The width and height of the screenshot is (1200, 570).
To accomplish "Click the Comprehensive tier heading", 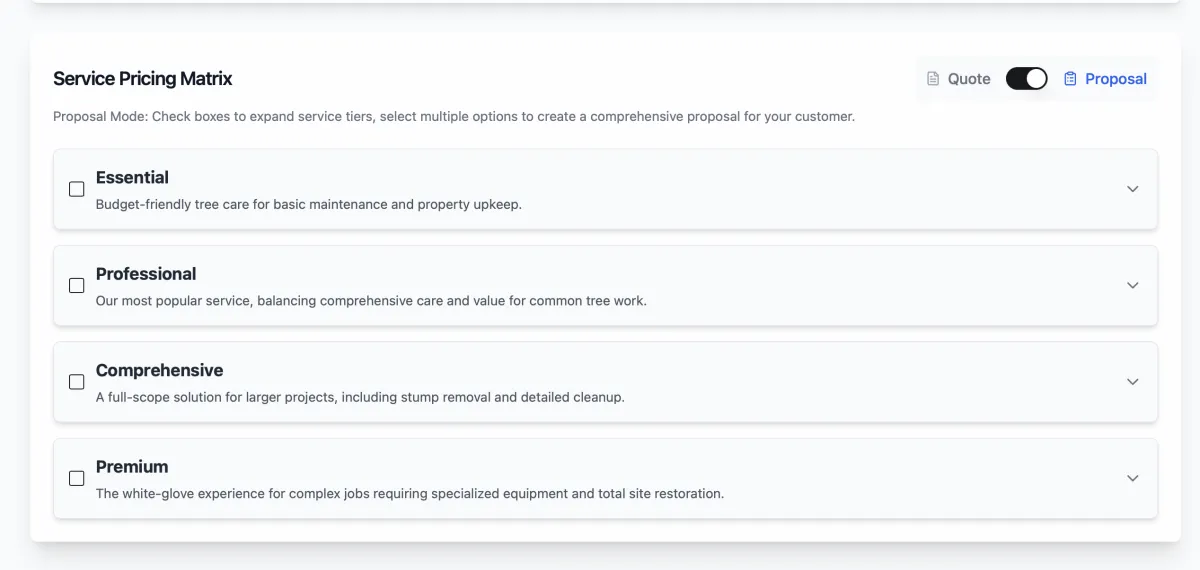I will click(x=159, y=370).
